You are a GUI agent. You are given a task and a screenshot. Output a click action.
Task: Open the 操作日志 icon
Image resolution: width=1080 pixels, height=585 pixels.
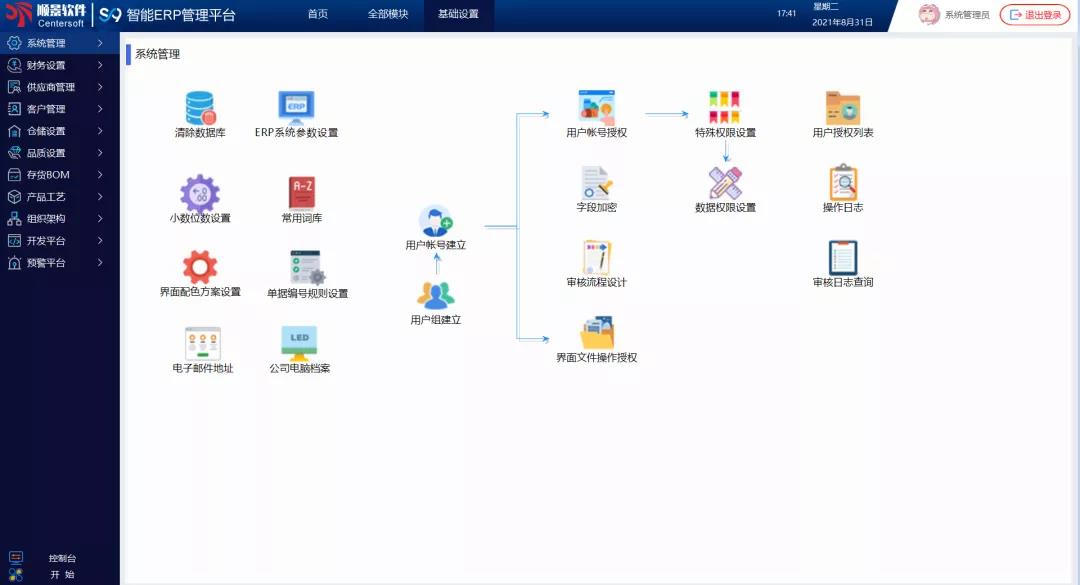pos(843,183)
